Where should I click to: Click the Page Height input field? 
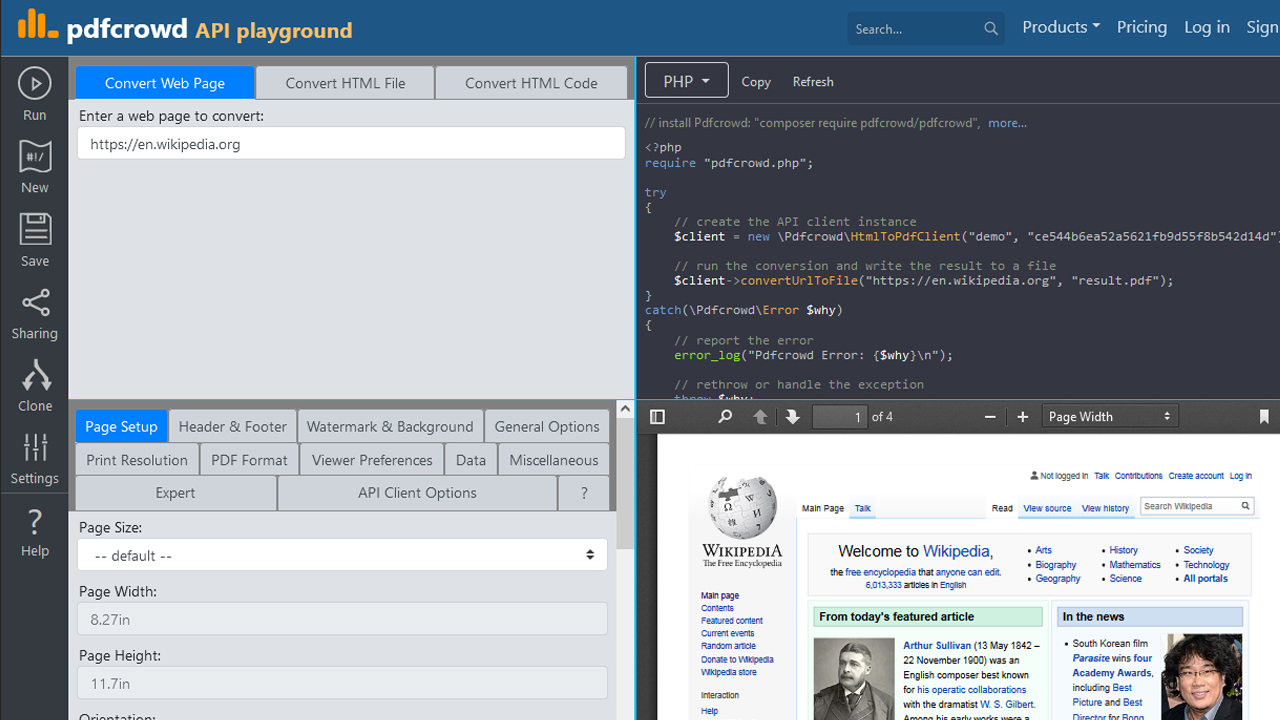click(x=342, y=683)
